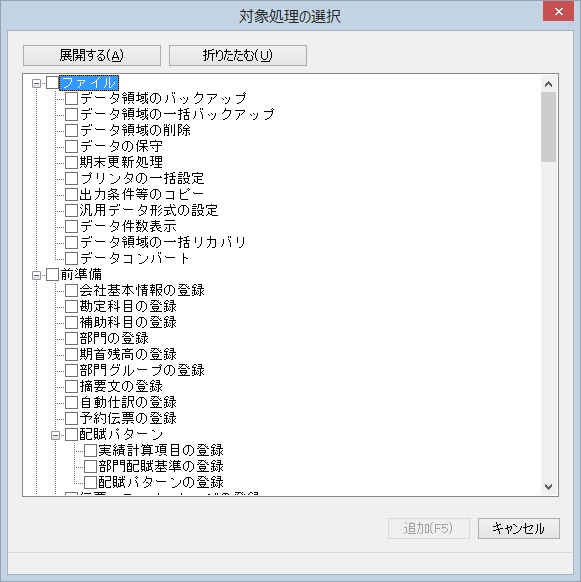This screenshot has width=581, height=582.
Task: Click the scrollbar up arrow
Action: click(x=548, y=84)
